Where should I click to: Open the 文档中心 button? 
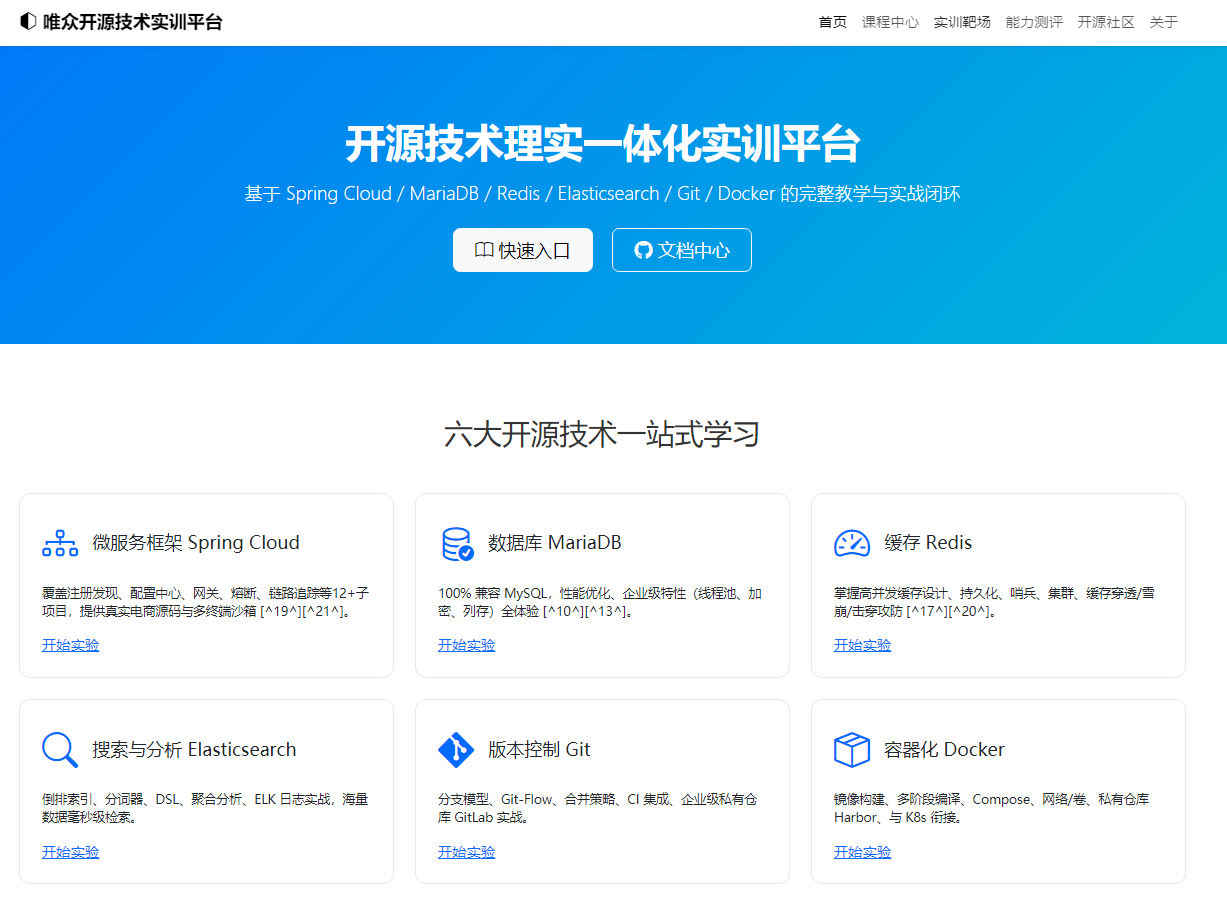681,250
